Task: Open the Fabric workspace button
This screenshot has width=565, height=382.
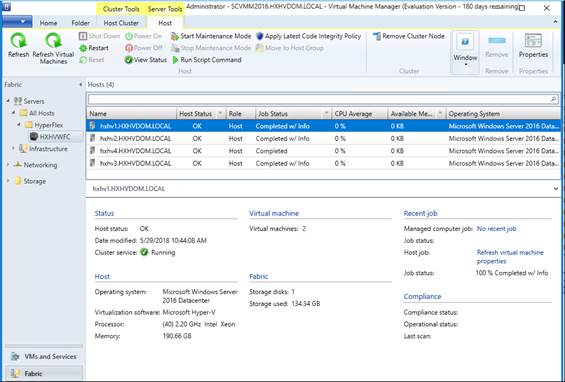Action: click(44, 373)
